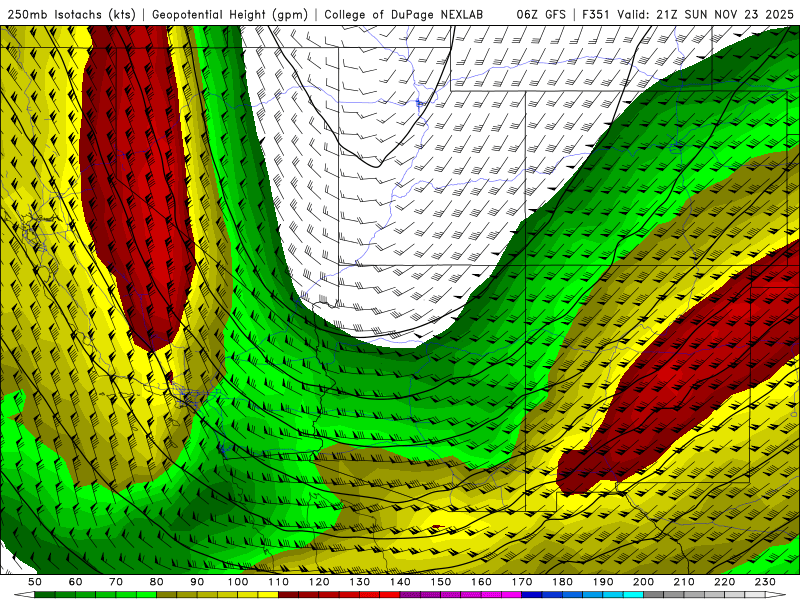Click the legend value 220

click(725, 582)
